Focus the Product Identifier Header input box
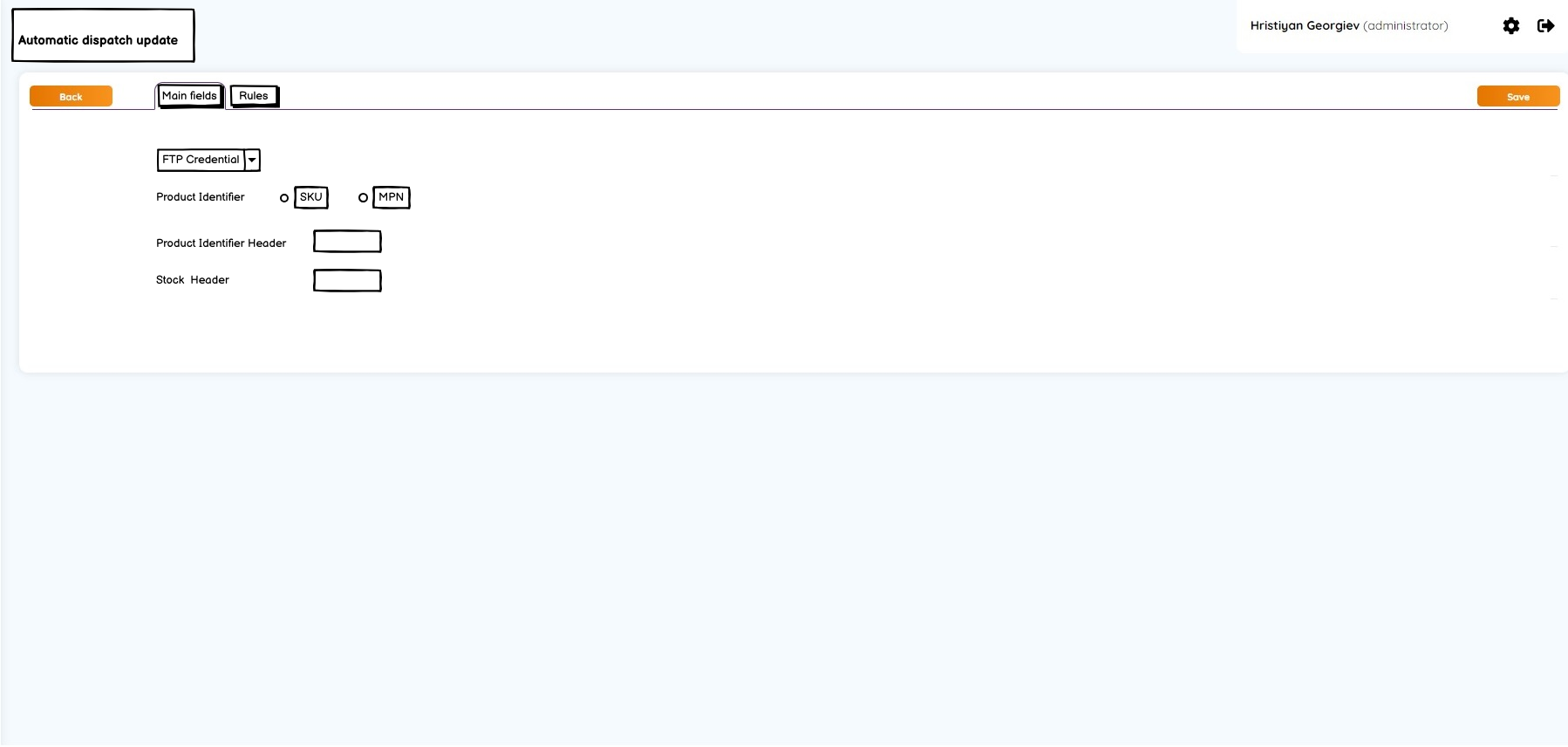The width and height of the screenshot is (1568, 747). point(347,242)
